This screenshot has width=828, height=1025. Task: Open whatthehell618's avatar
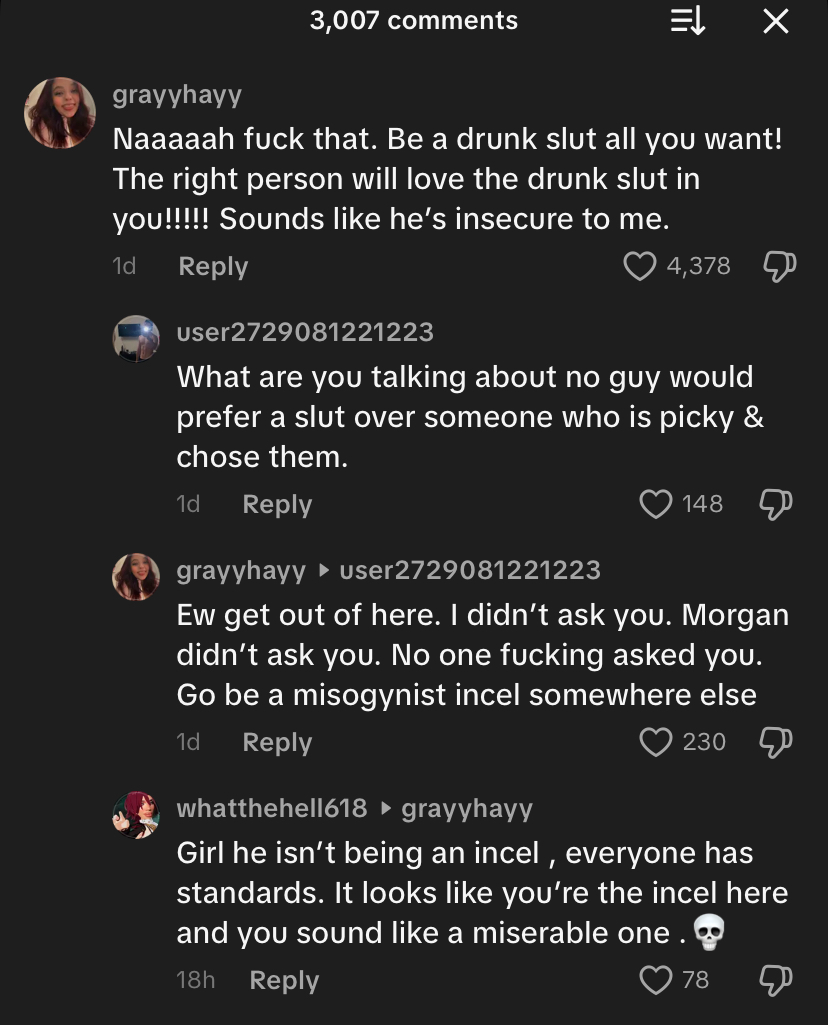pyautogui.click(x=136, y=814)
